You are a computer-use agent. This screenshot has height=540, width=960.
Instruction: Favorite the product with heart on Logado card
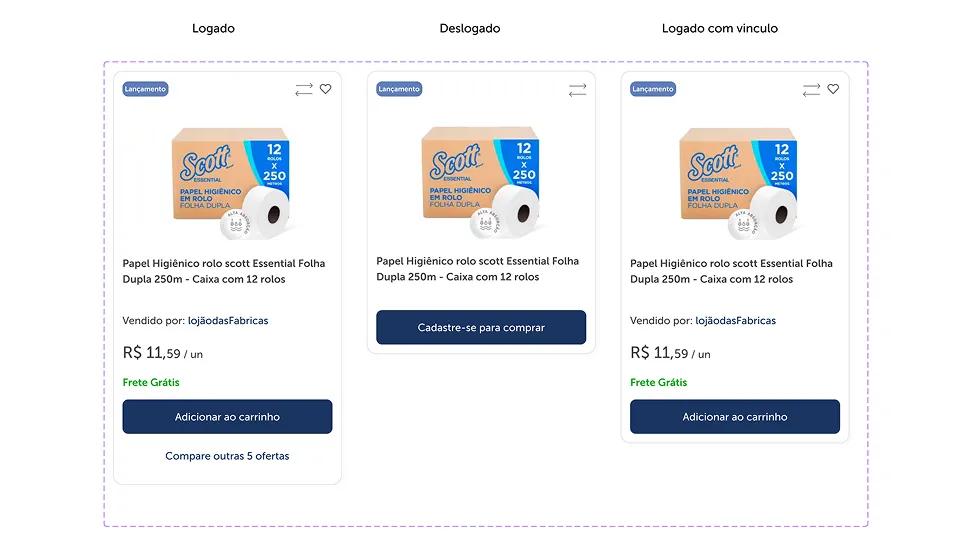[x=326, y=89]
